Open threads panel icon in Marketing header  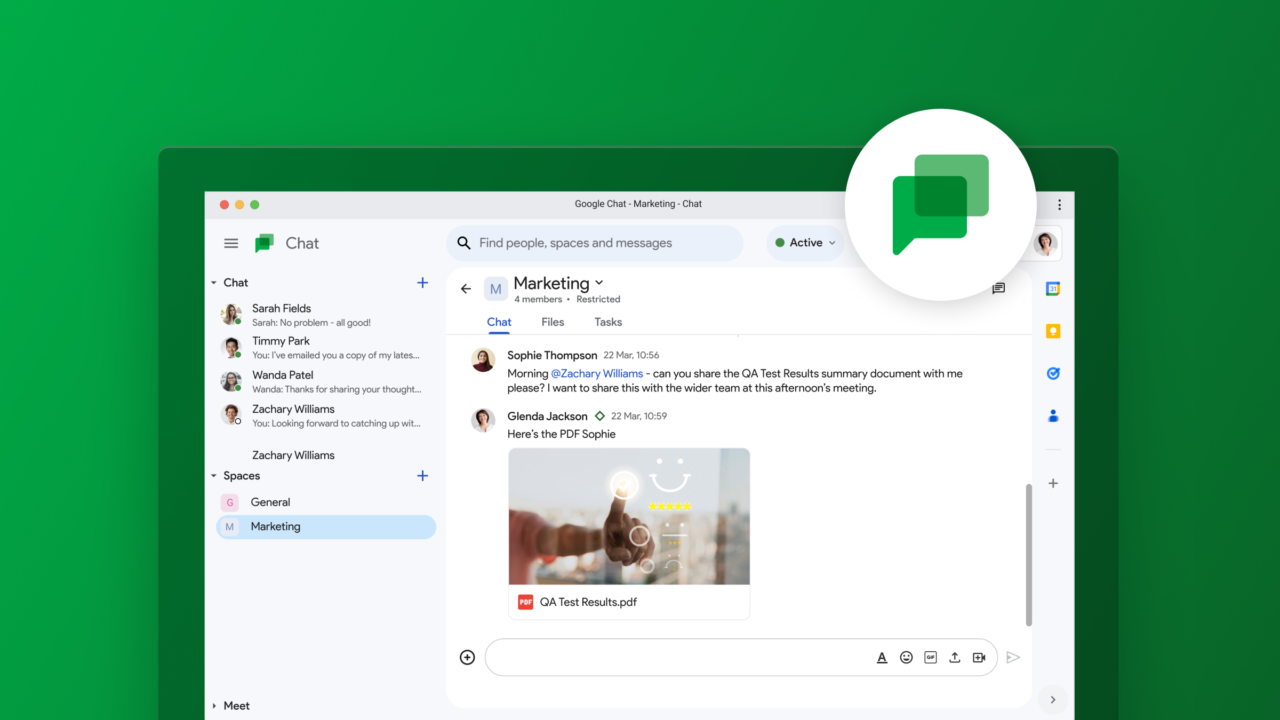(998, 289)
